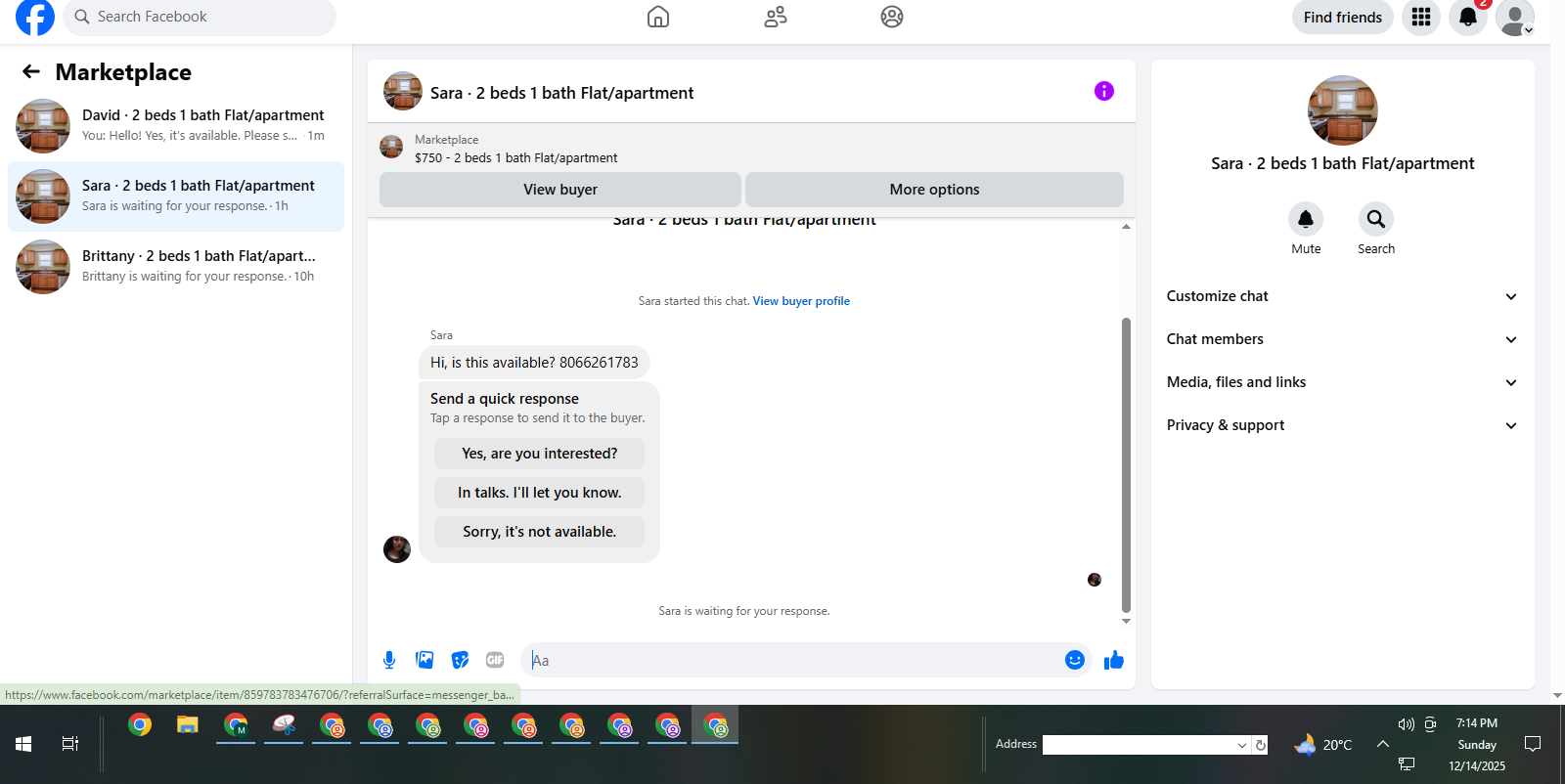Screen dimensions: 1565x784
Task: Expand the Privacy & support section
Action: [x=1342, y=425]
